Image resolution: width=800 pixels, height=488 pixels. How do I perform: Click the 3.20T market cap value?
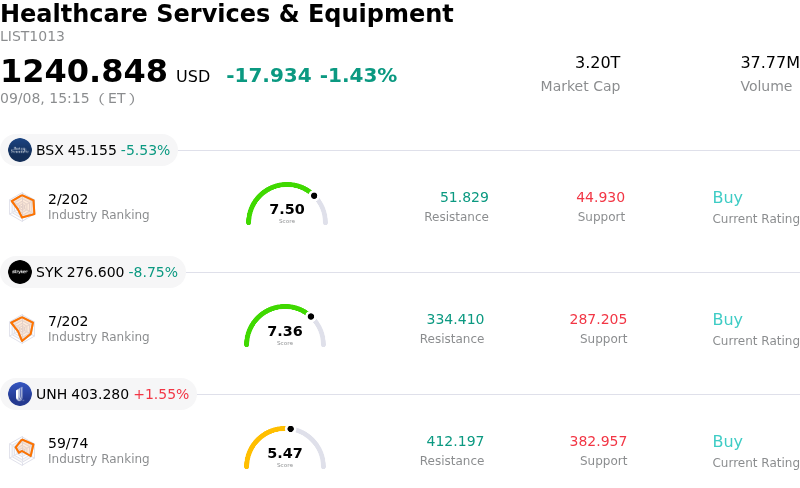[597, 62]
